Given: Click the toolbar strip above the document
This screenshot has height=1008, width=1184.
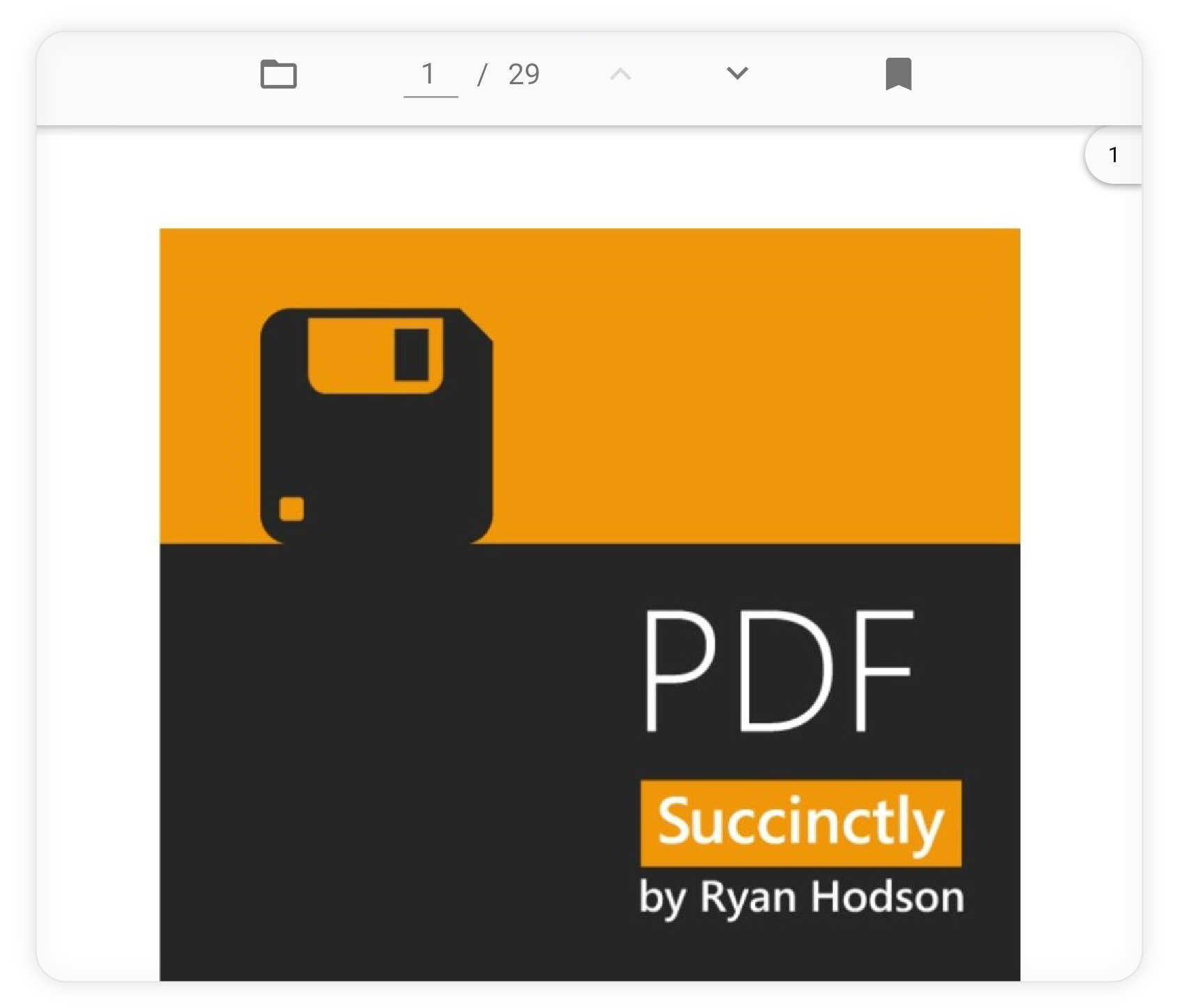Looking at the screenshot, I should [x=592, y=73].
